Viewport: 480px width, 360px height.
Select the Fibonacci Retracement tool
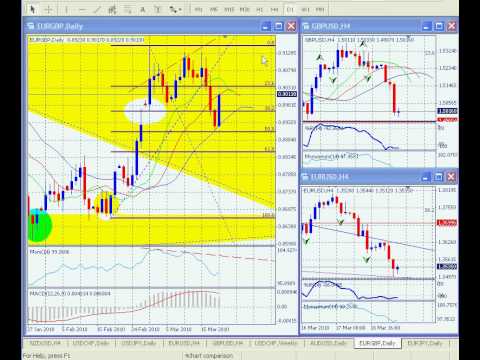tap(127, 9)
